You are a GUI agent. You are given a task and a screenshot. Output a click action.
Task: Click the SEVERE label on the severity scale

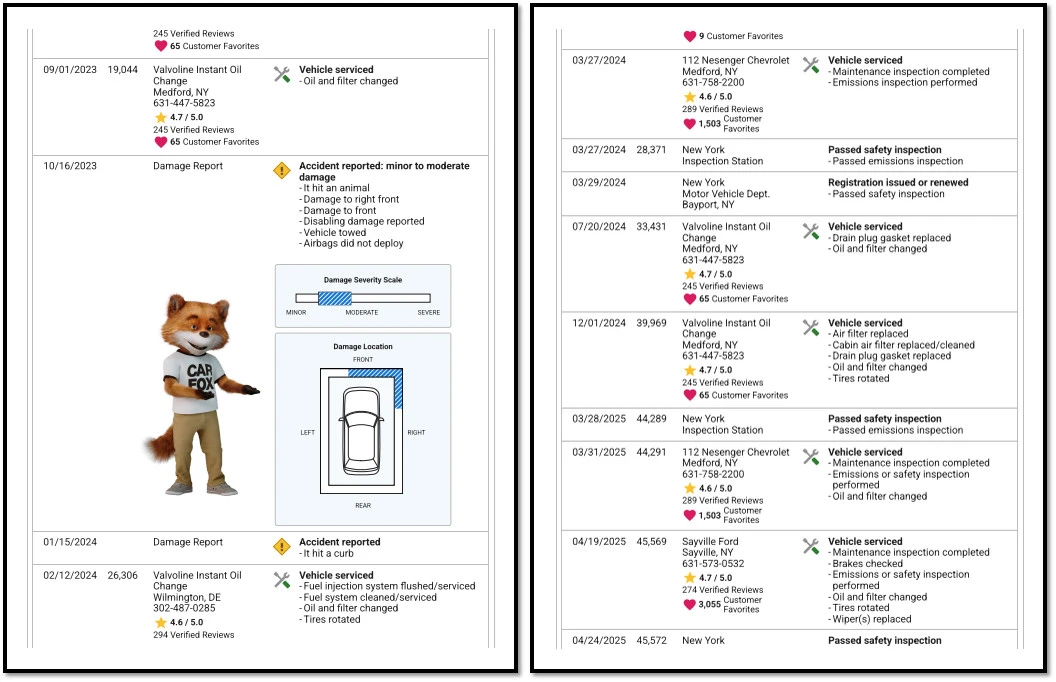click(428, 312)
